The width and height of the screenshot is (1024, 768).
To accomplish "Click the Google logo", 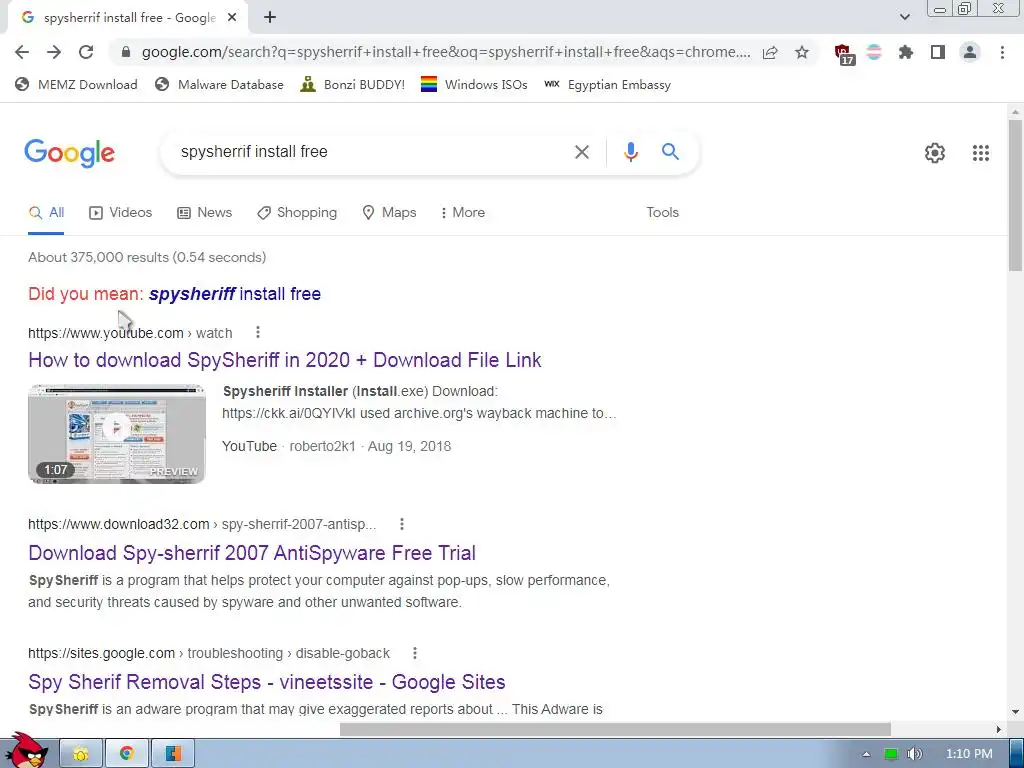I will pyautogui.click(x=69, y=153).
